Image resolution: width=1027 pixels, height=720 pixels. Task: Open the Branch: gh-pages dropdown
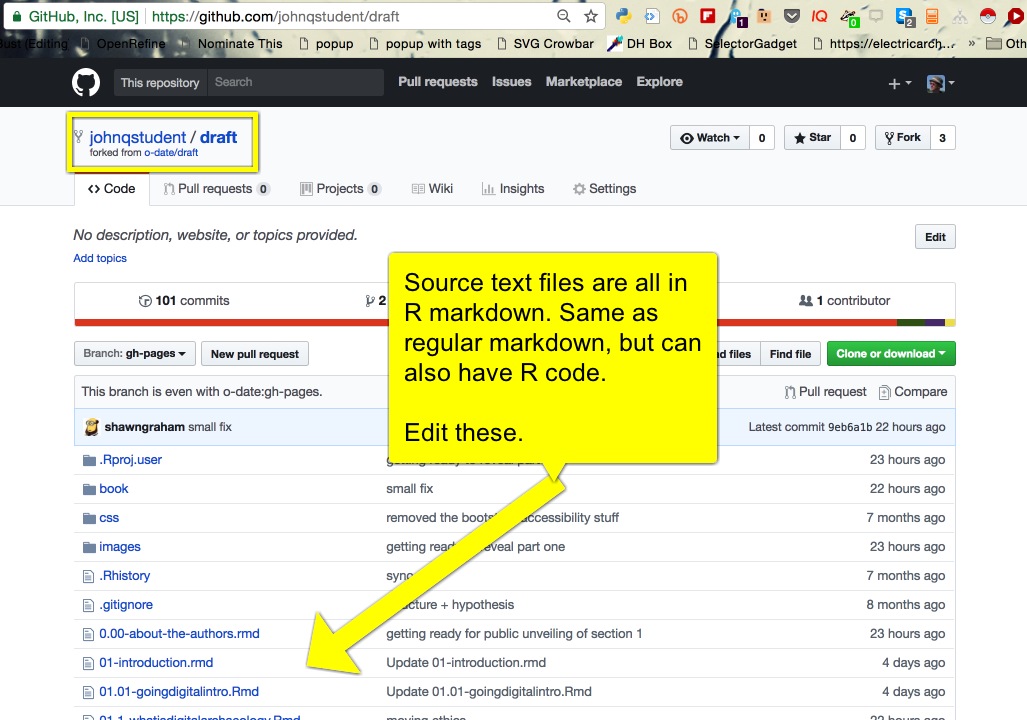coord(134,354)
